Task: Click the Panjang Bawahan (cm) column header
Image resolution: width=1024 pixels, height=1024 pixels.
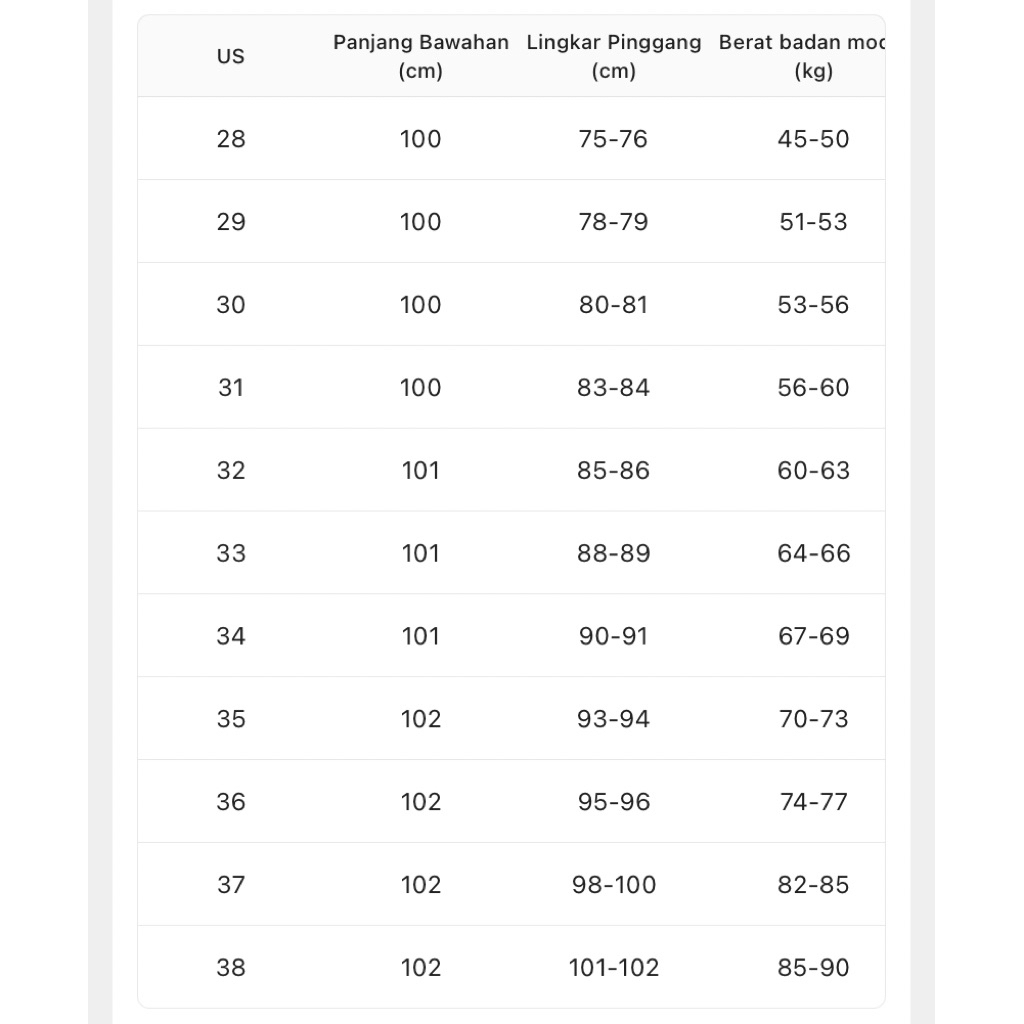Action: point(420,56)
